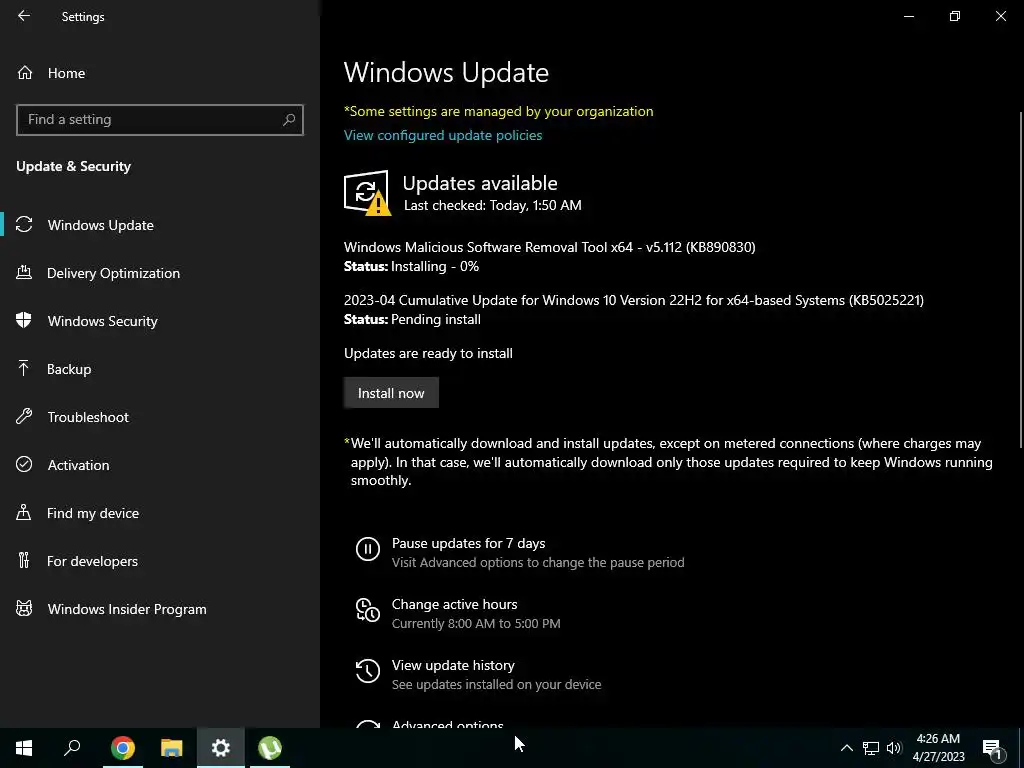Restore down the Settings window
This screenshot has width=1024, height=768.
click(955, 16)
